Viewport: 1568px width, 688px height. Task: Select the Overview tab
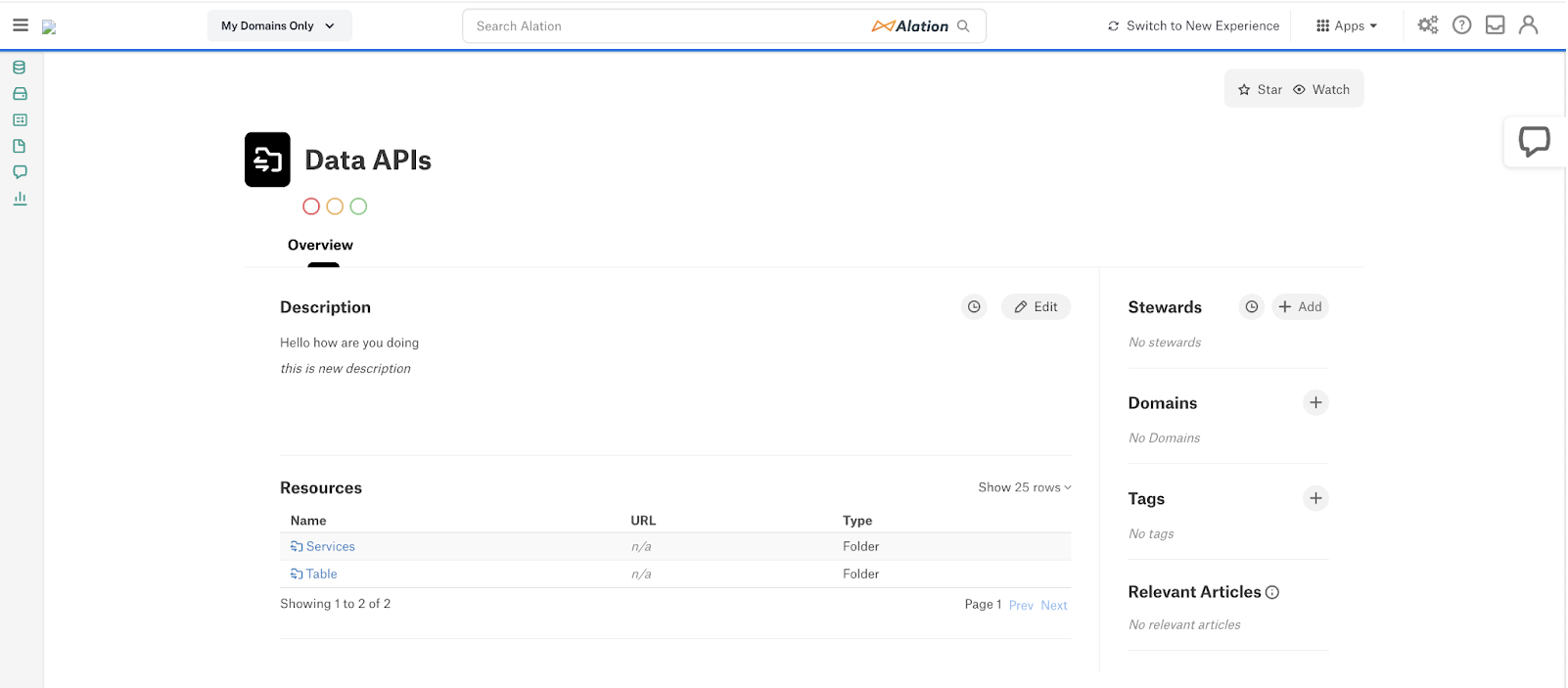tap(320, 246)
